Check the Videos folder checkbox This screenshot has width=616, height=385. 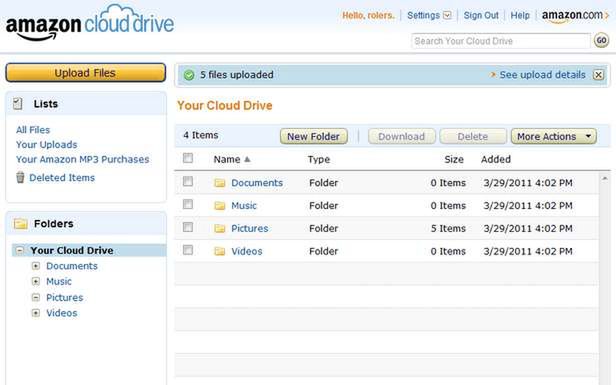coord(188,249)
